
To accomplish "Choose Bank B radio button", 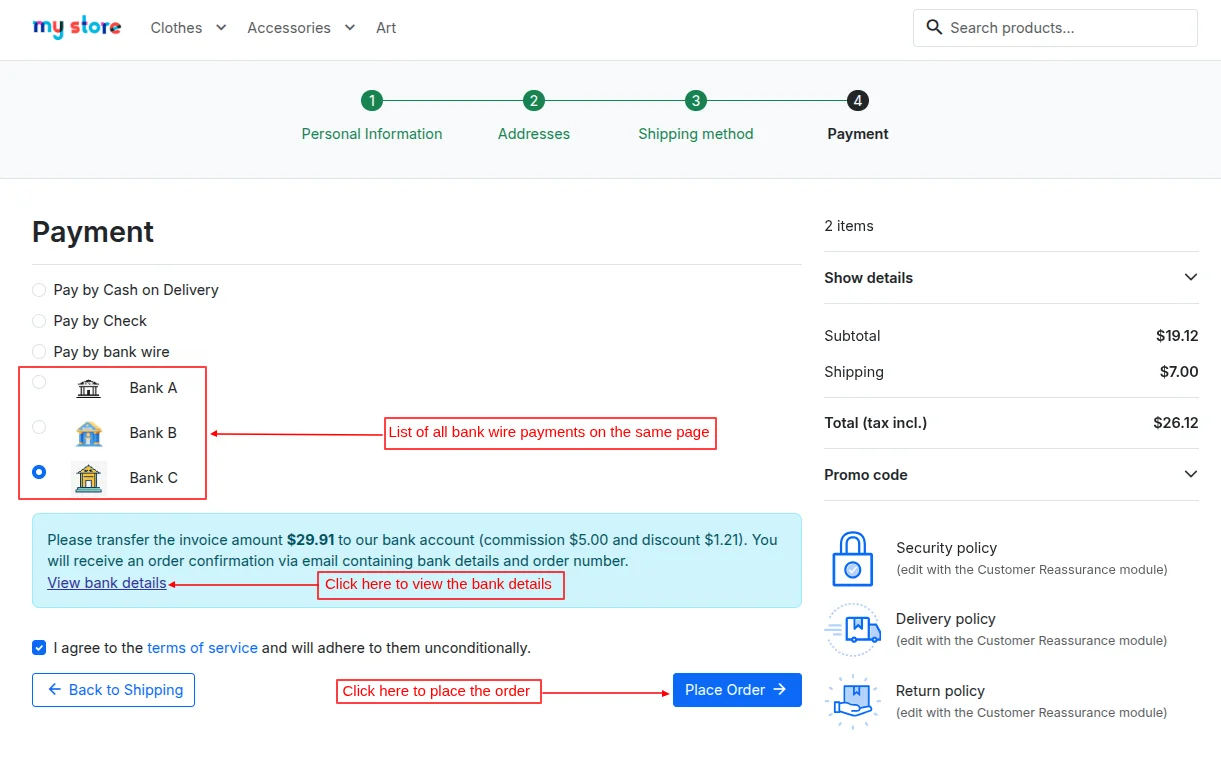I will click(39, 427).
